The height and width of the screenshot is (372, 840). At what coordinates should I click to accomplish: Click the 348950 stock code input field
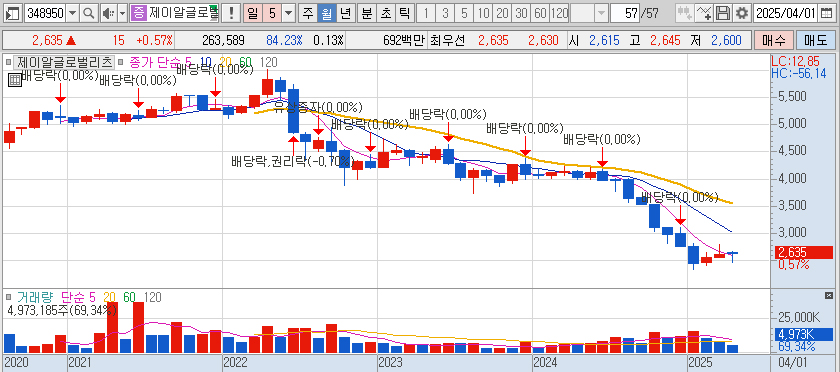click(46, 13)
